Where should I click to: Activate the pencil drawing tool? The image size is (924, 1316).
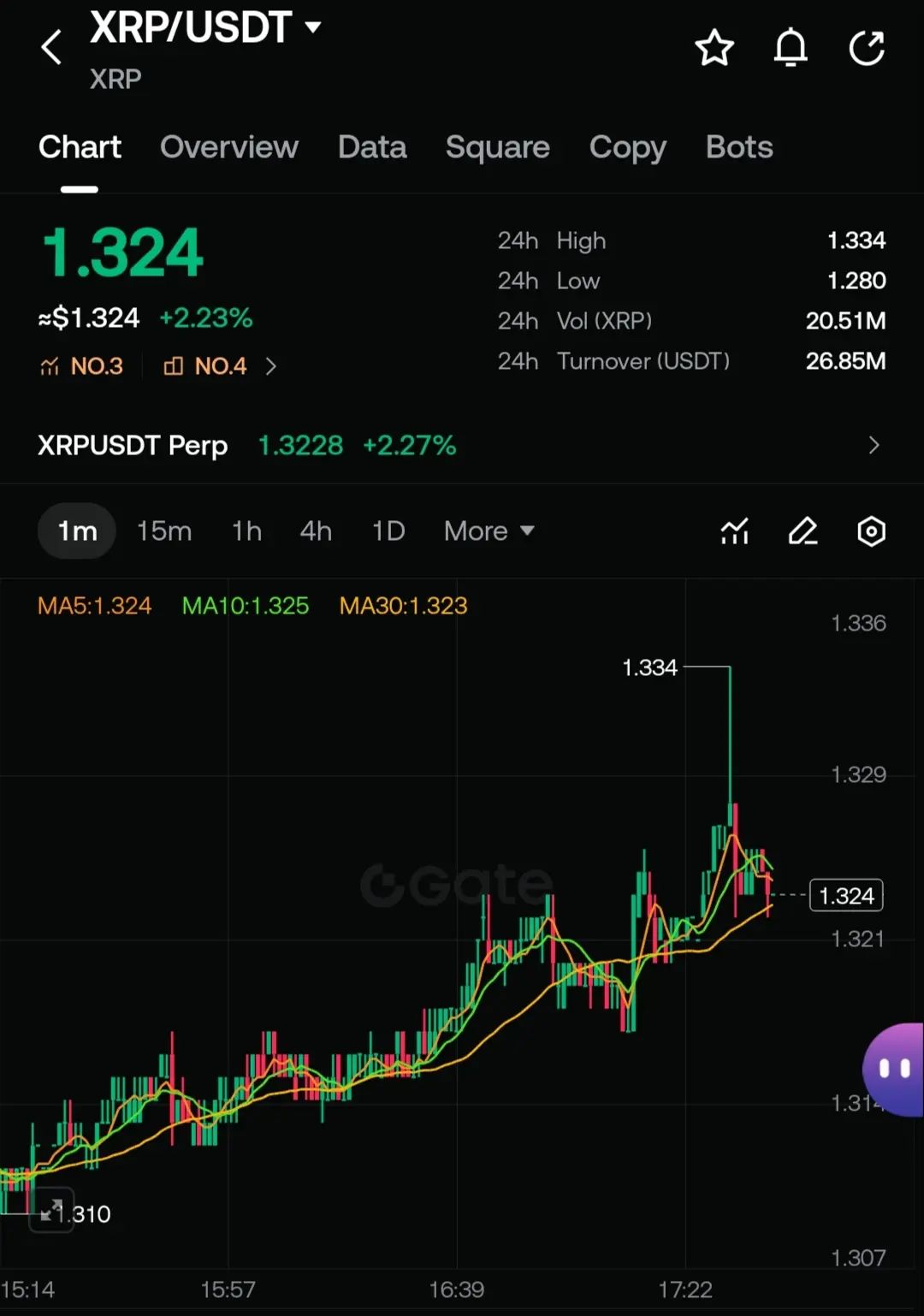coord(803,531)
